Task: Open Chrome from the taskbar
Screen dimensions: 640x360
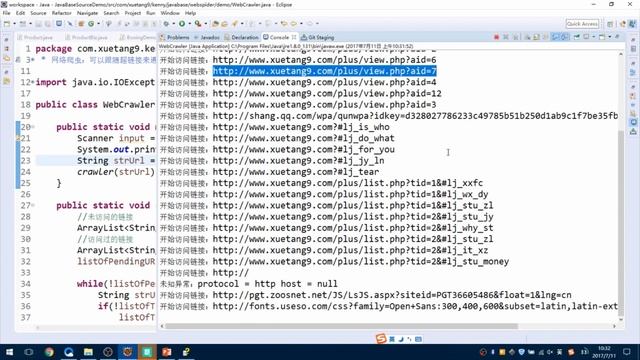Action: click(49, 352)
